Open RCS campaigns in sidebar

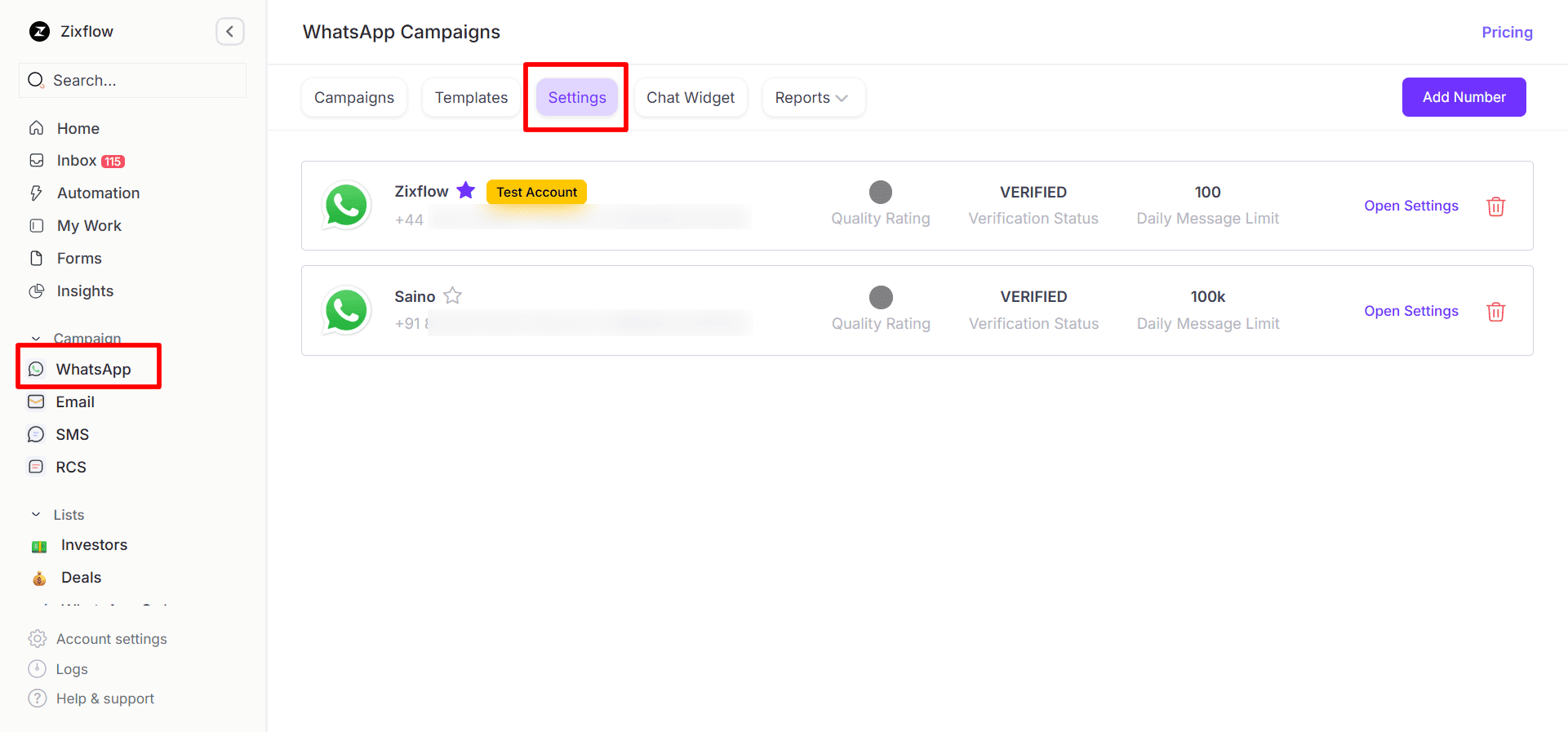click(71, 468)
